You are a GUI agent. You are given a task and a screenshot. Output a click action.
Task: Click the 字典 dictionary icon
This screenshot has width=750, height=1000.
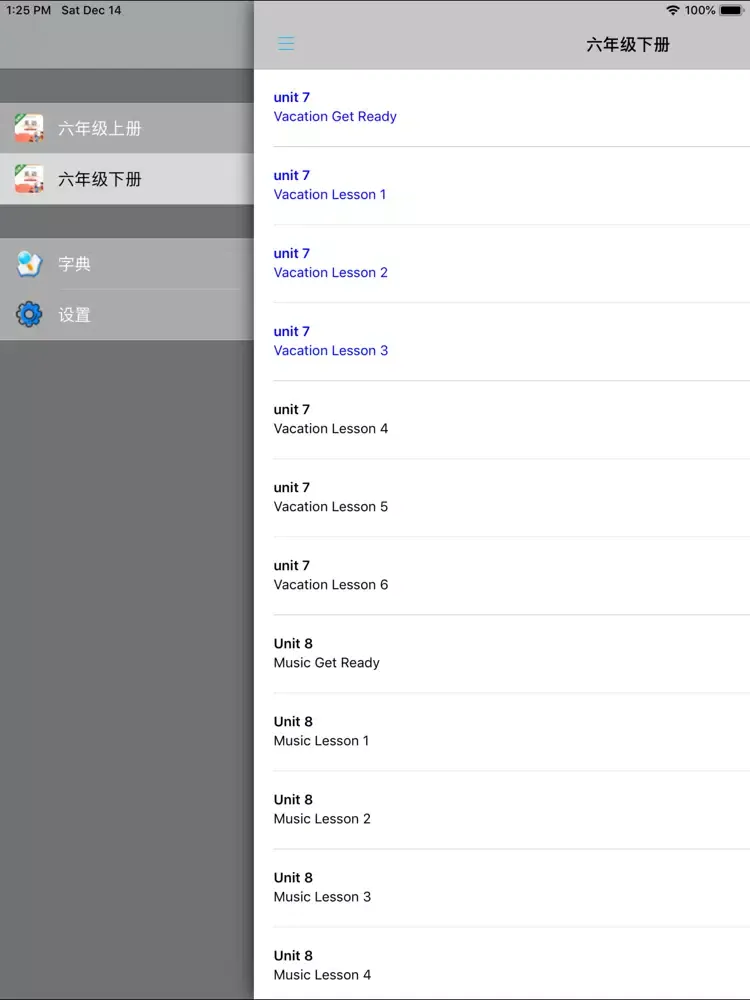point(29,263)
